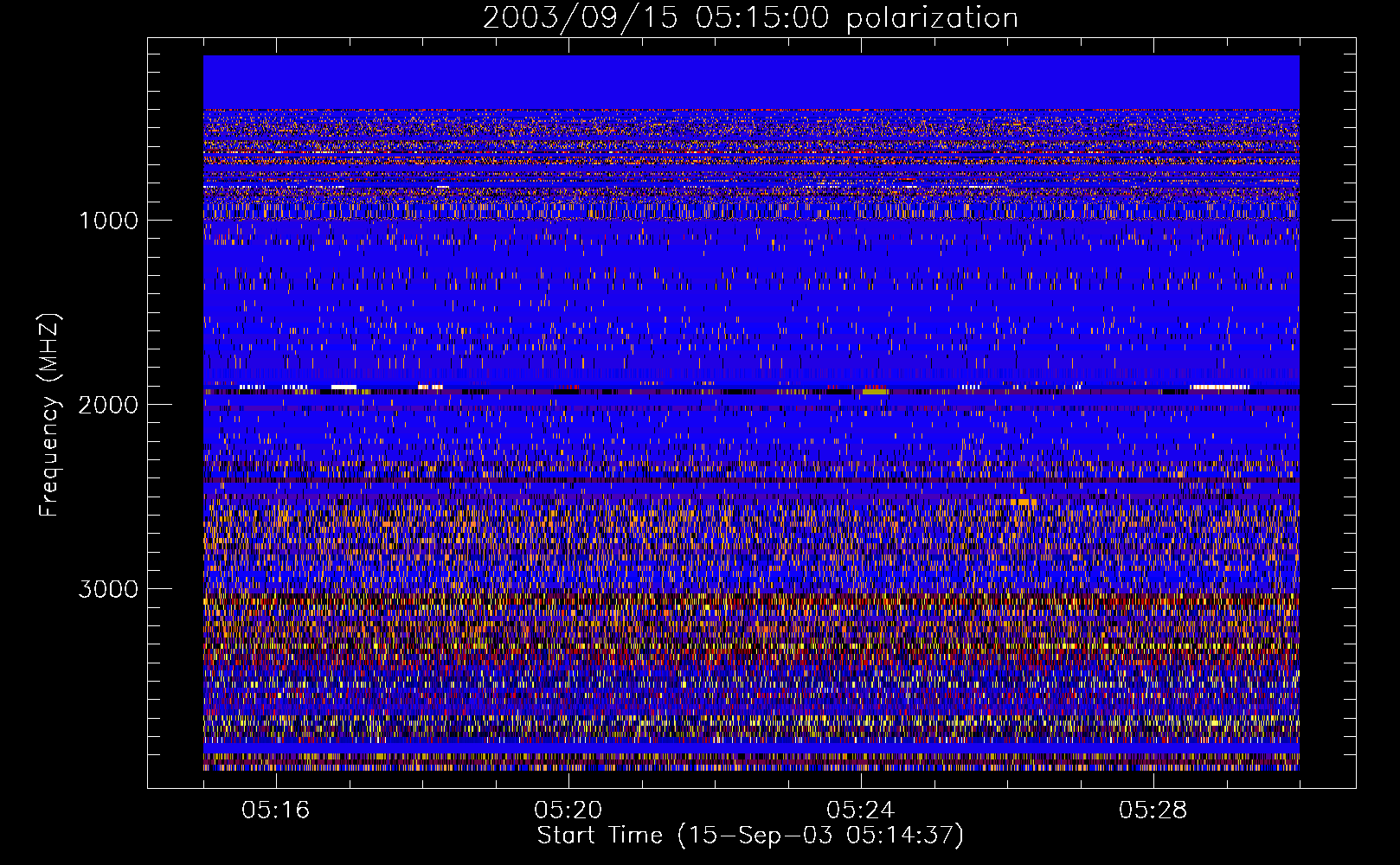Image resolution: width=1400 pixels, height=865 pixels.
Task: Click the 'Start Time (15-Sep-03 05:14:37)' axis title
Action: click(x=750, y=836)
